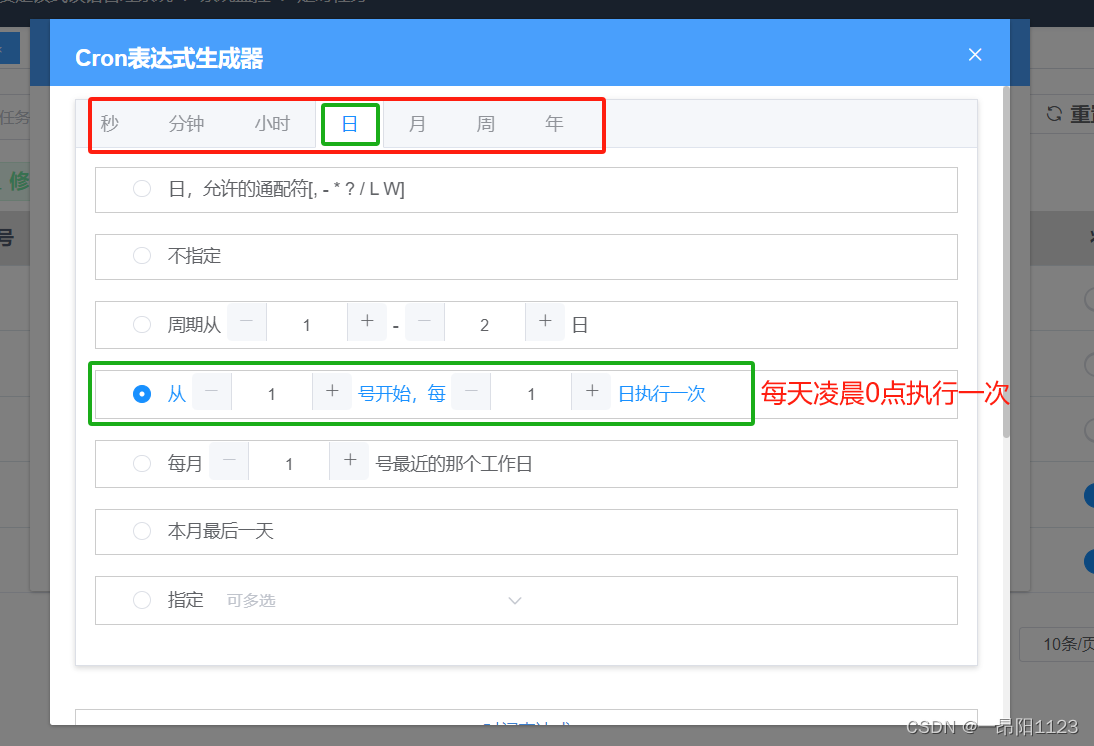Choose the 不指定 radio option
Viewport: 1094px width, 746px height.
(x=142, y=255)
